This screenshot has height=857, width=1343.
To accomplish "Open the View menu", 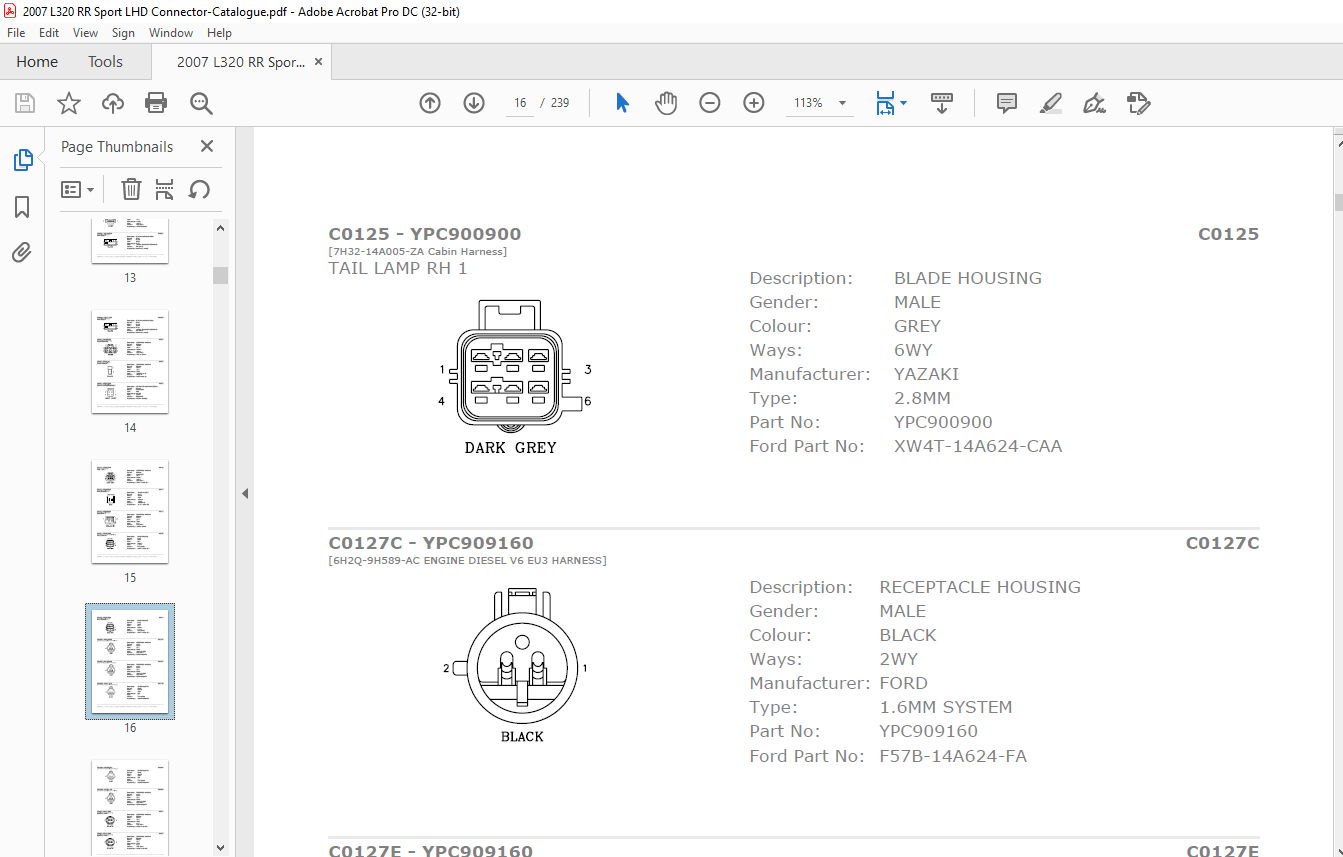I will [86, 33].
